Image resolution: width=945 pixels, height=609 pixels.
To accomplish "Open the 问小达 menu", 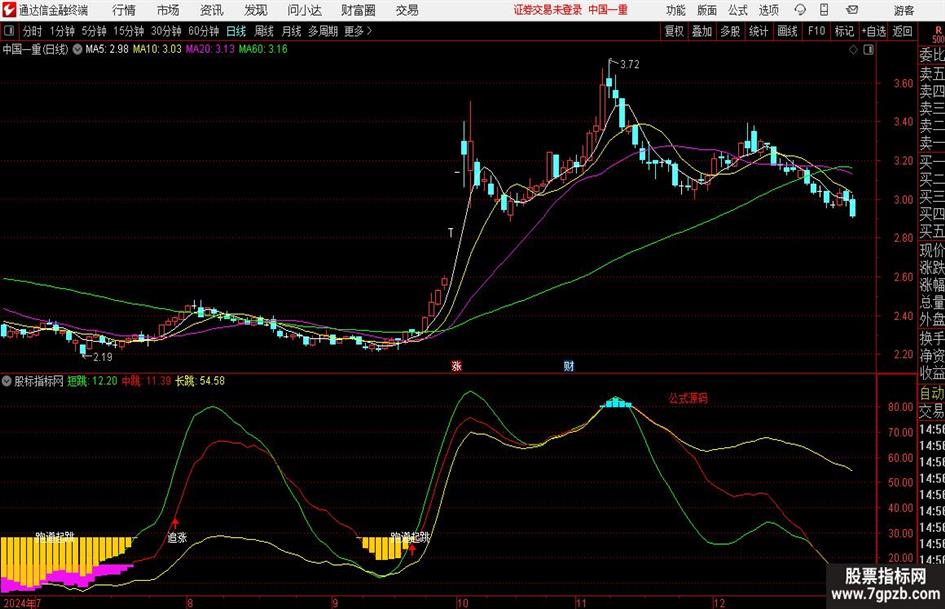I will [304, 10].
